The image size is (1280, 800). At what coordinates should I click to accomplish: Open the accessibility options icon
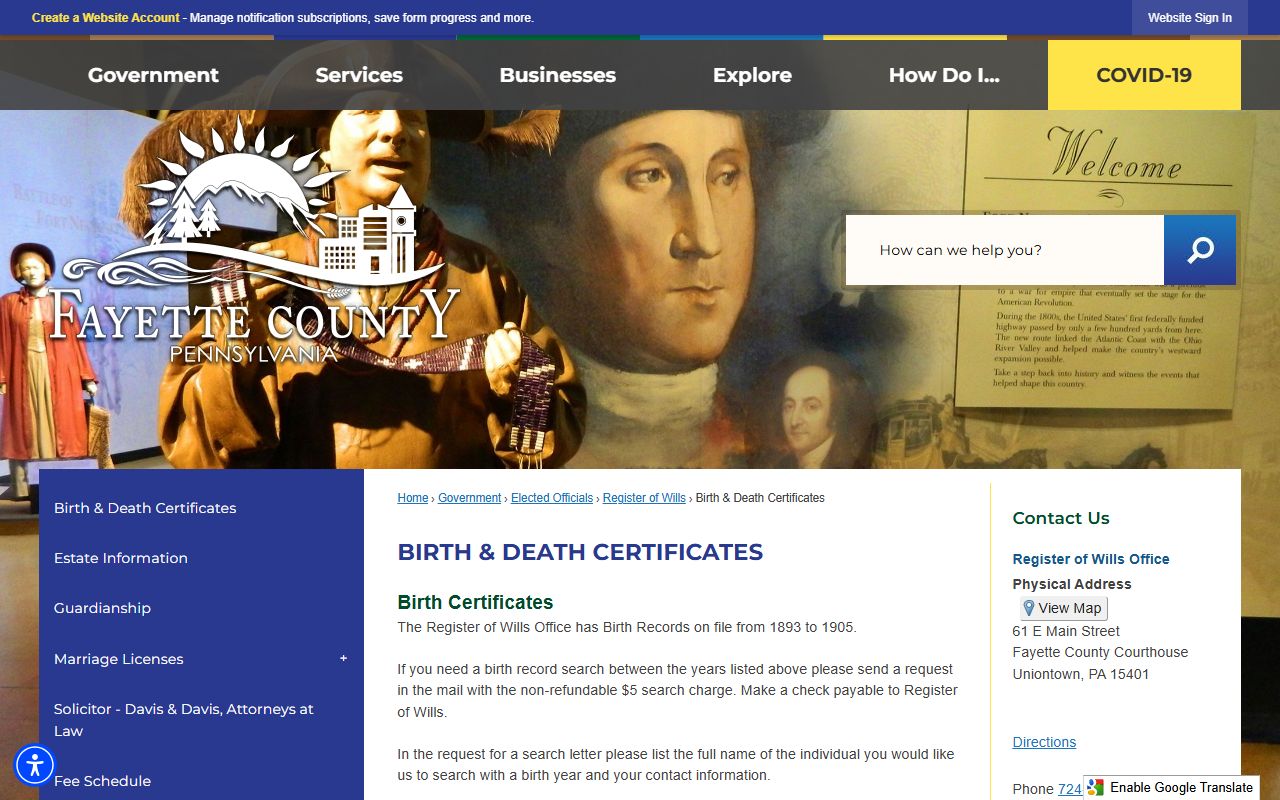point(35,765)
